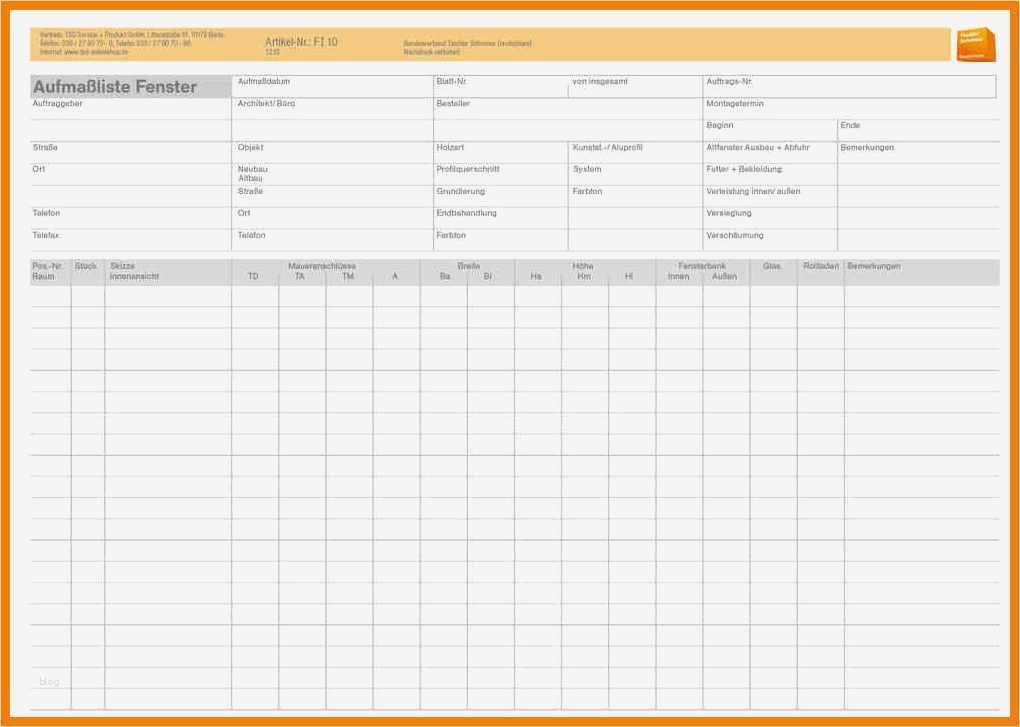1020x727 pixels.
Task: Click the 'Architekt/ Büro' label
Action: 266,103
